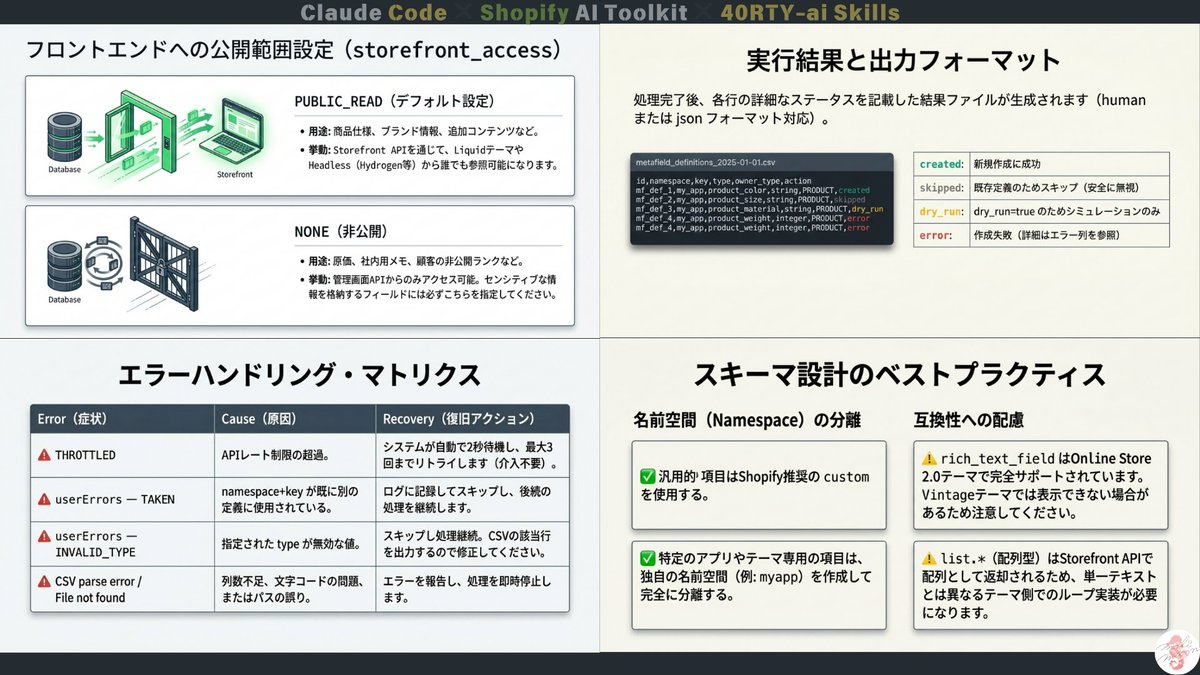Click the yellow warning icon beside rich_text_field
Image resolution: width=1200 pixels, height=675 pixels.
(931, 460)
